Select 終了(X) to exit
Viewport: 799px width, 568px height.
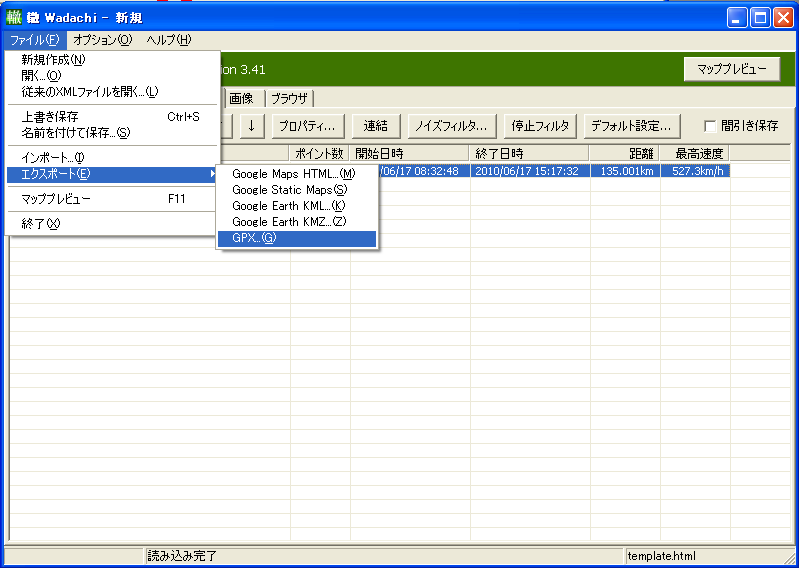click(112, 224)
